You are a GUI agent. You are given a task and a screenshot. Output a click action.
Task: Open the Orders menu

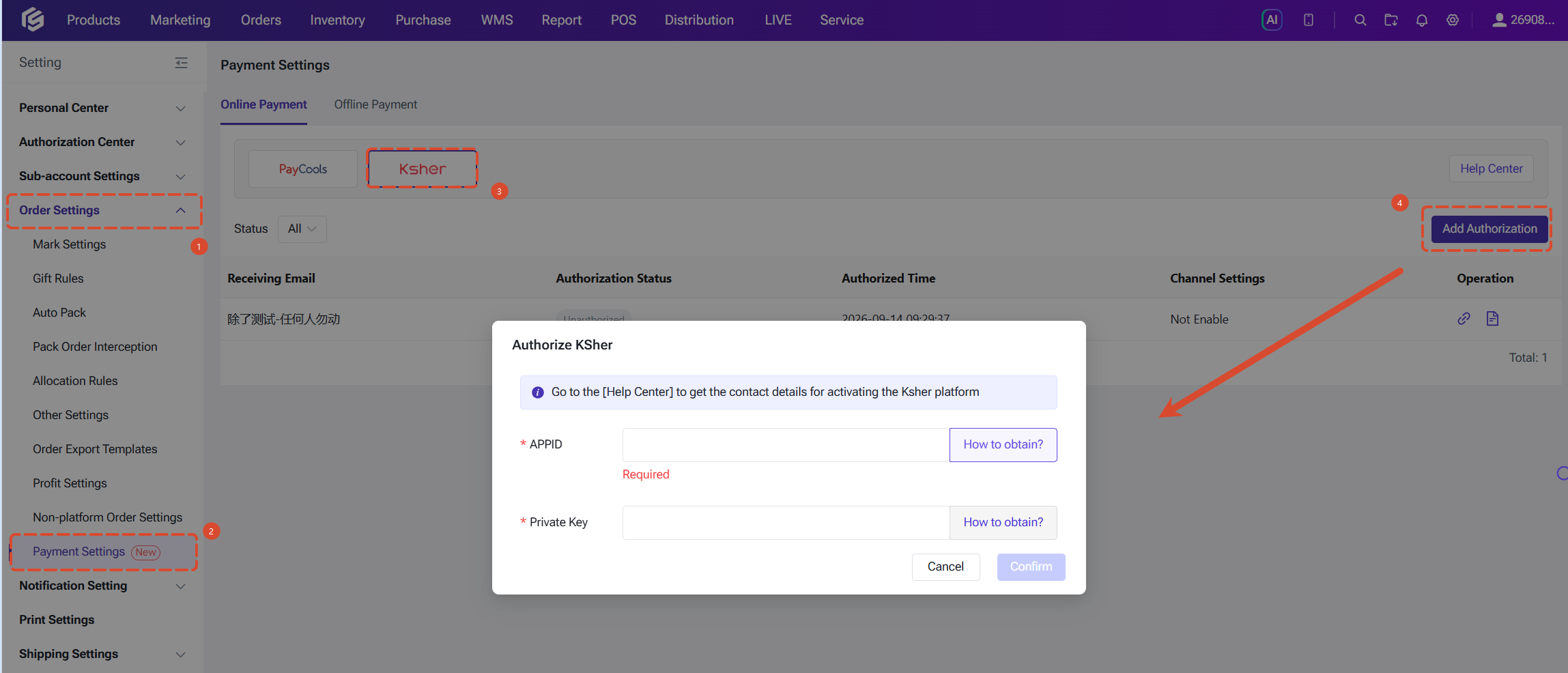261,20
